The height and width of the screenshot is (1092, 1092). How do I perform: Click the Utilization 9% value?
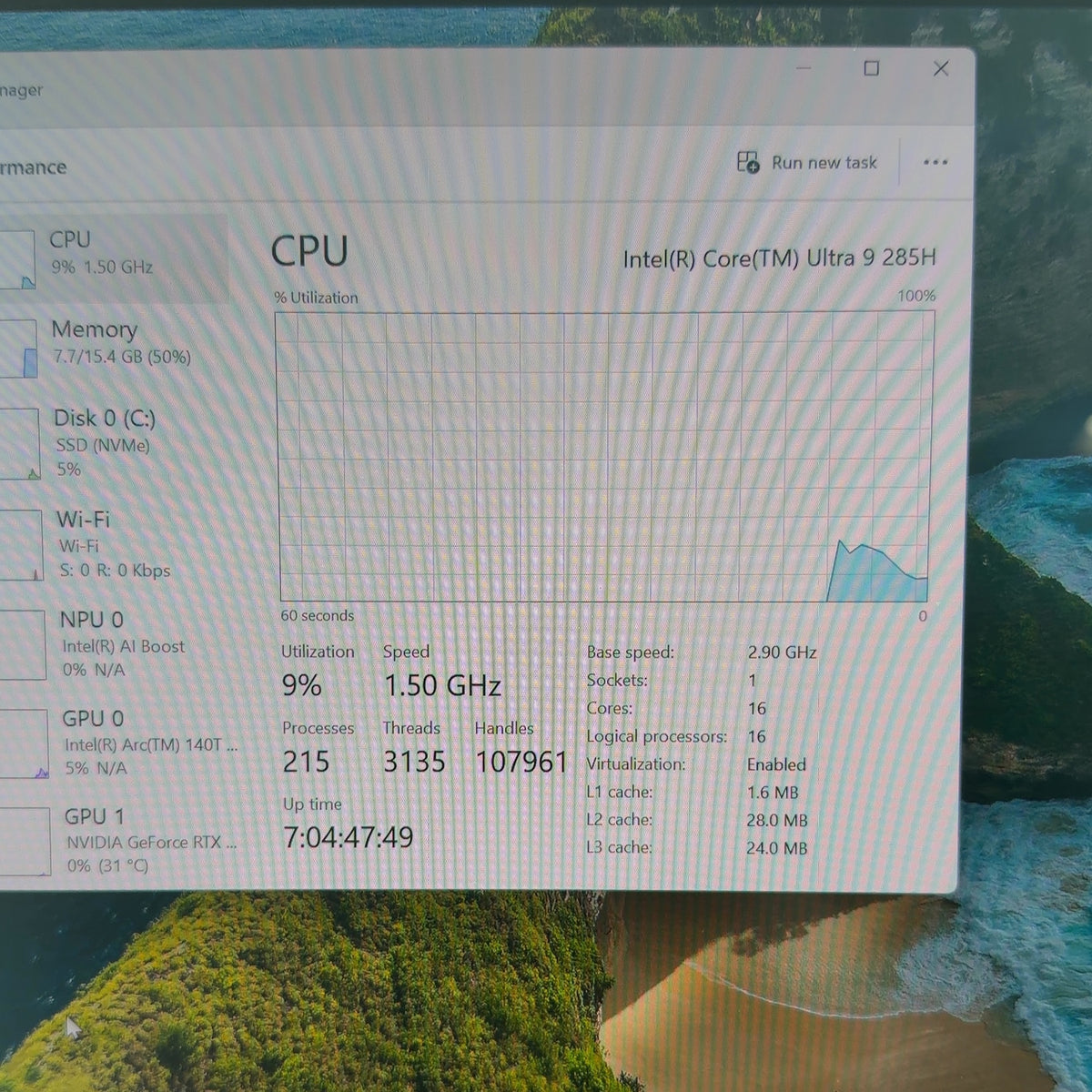(301, 684)
